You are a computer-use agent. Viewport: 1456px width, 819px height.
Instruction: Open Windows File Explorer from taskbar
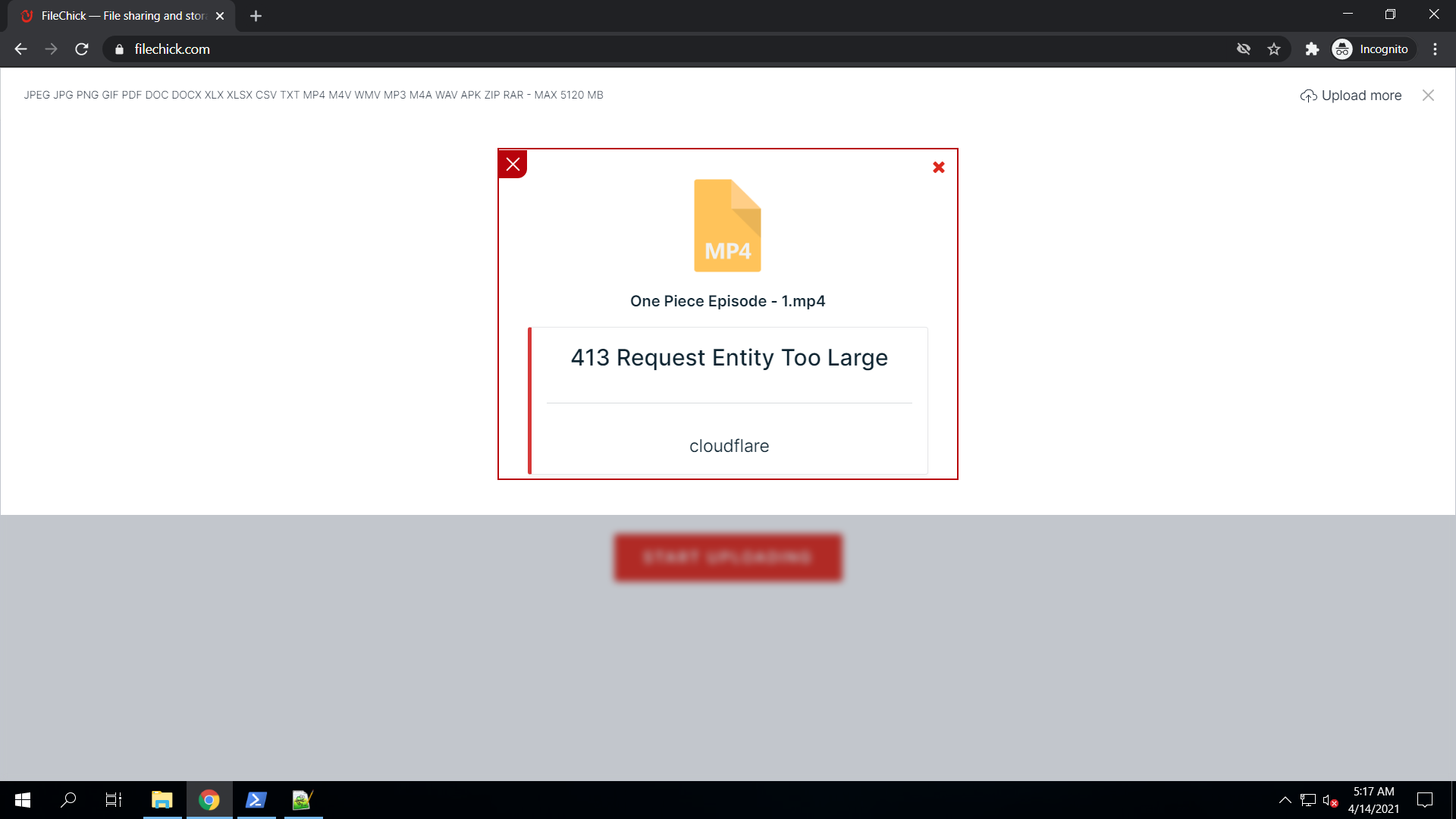tap(162, 800)
